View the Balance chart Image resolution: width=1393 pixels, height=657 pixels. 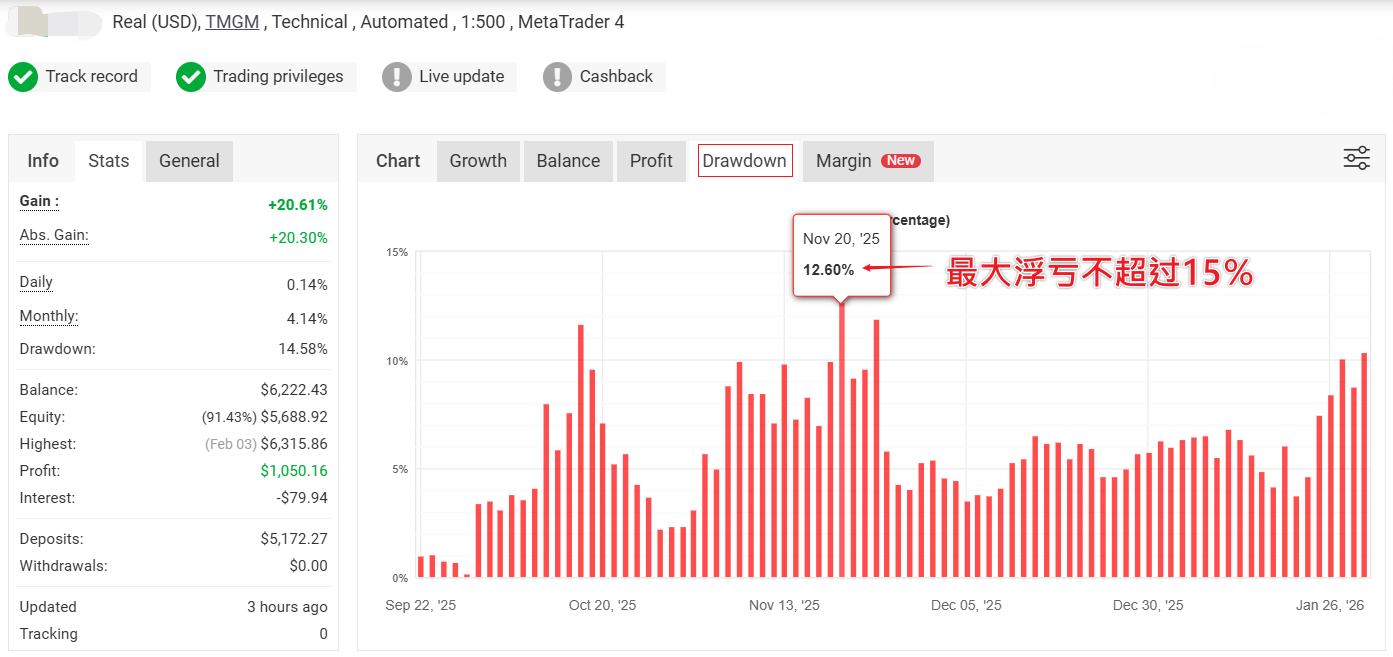[568, 160]
